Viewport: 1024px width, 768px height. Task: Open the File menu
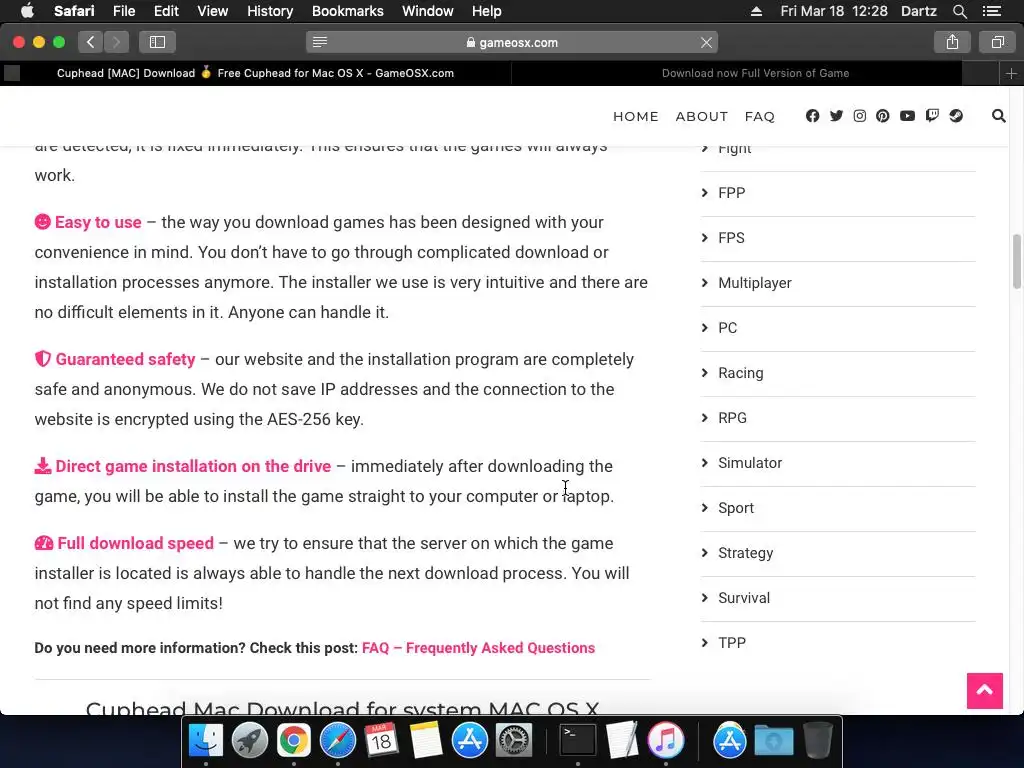point(123,11)
